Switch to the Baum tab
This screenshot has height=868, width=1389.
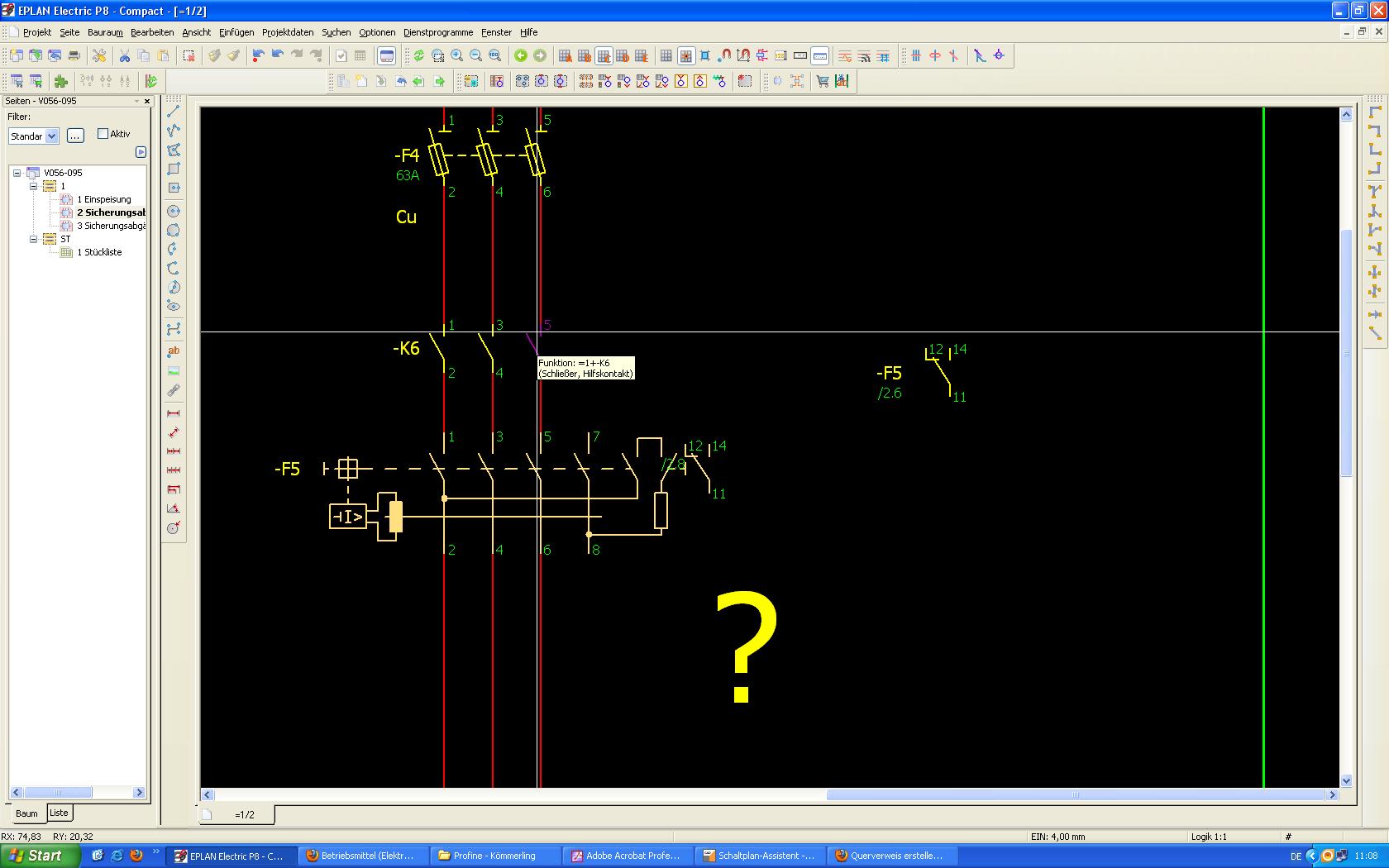tap(26, 813)
